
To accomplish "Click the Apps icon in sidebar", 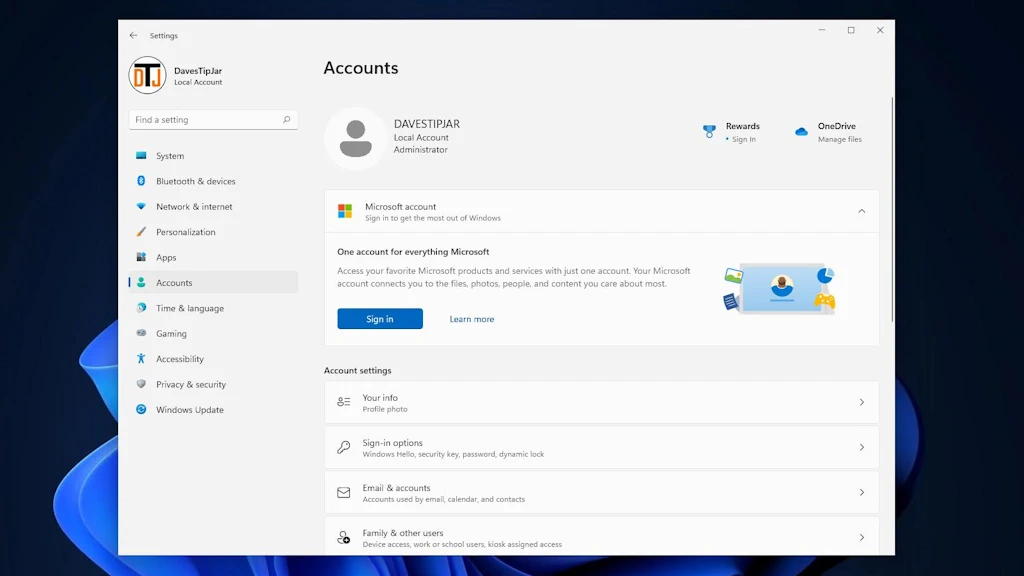I will (x=141, y=257).
